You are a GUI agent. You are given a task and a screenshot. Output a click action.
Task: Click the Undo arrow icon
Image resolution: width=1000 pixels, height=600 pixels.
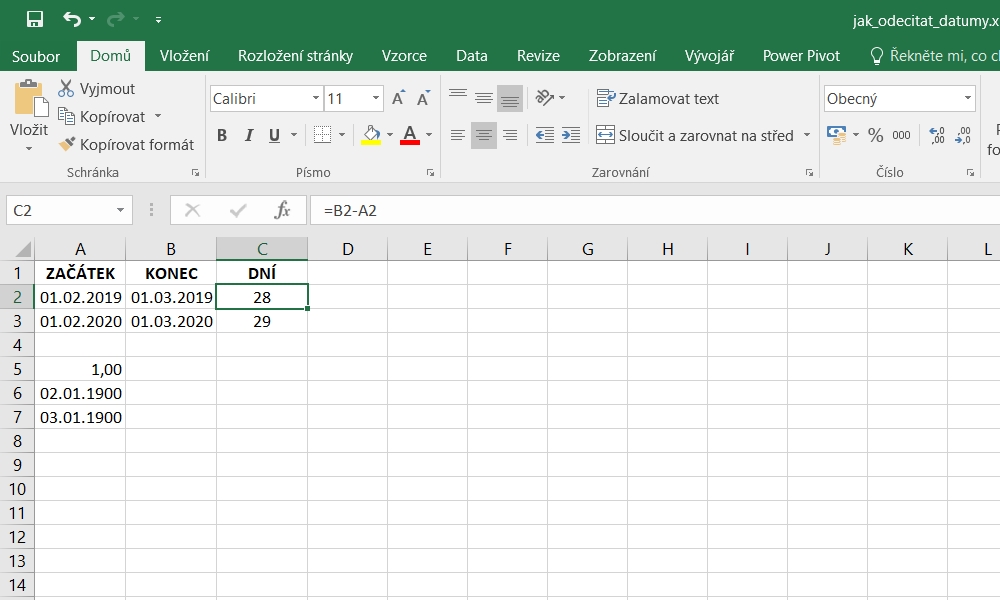72,19
